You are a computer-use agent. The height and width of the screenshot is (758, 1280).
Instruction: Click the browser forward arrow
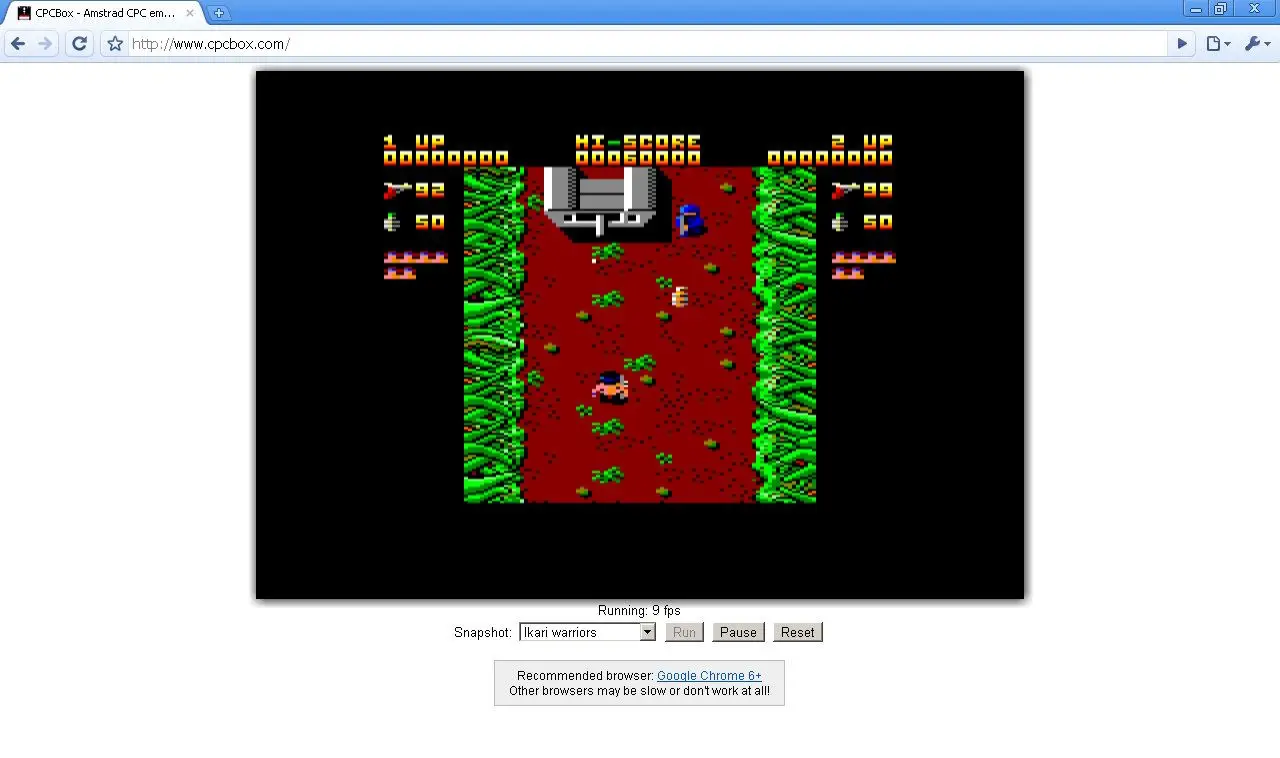tap(45, 44)
